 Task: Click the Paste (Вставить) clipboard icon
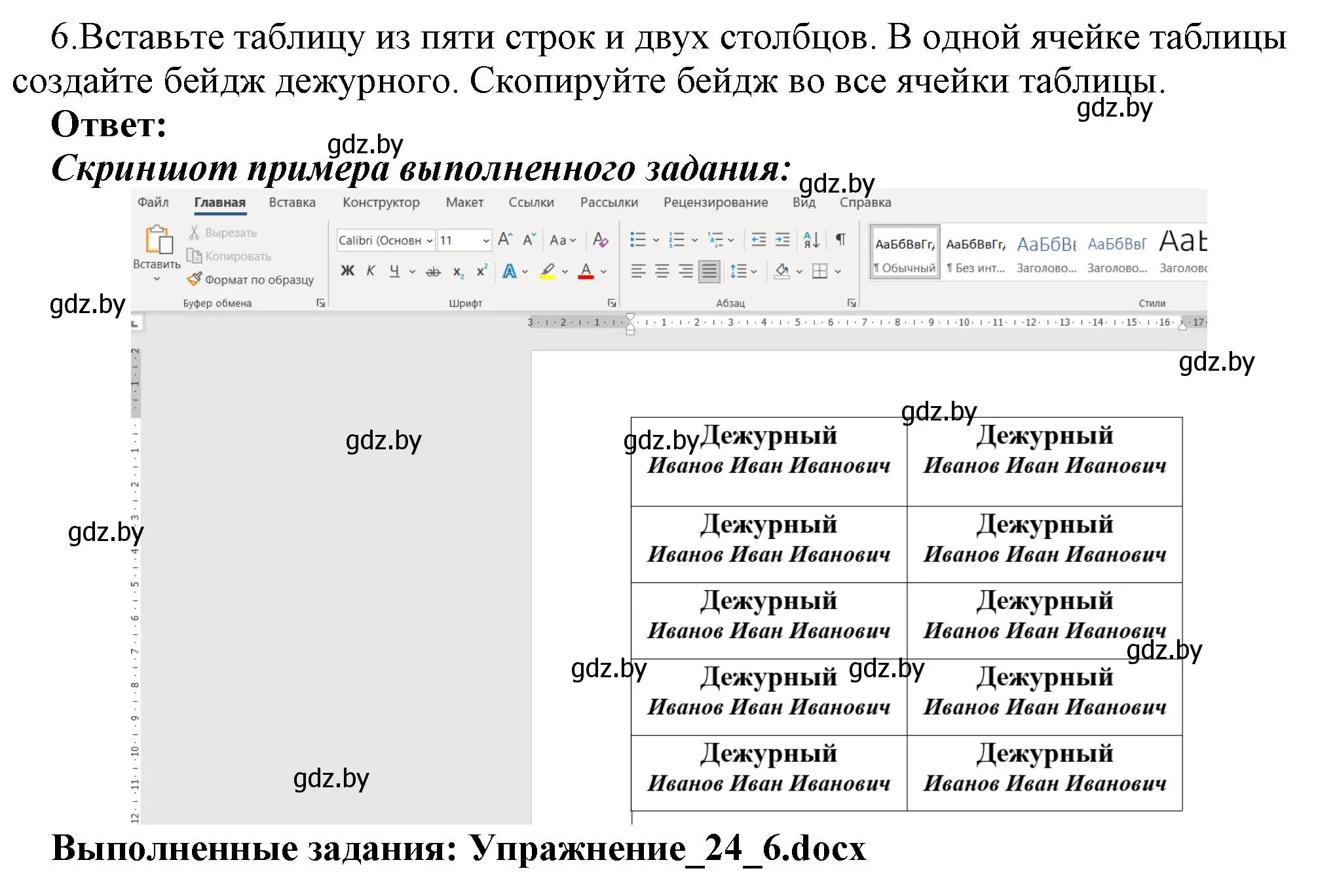click(x=159, y=239)
